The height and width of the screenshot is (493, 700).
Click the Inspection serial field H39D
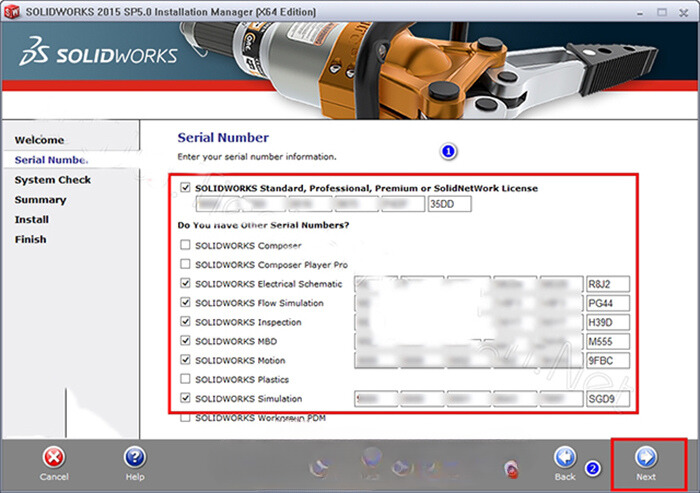click(608, 322)
